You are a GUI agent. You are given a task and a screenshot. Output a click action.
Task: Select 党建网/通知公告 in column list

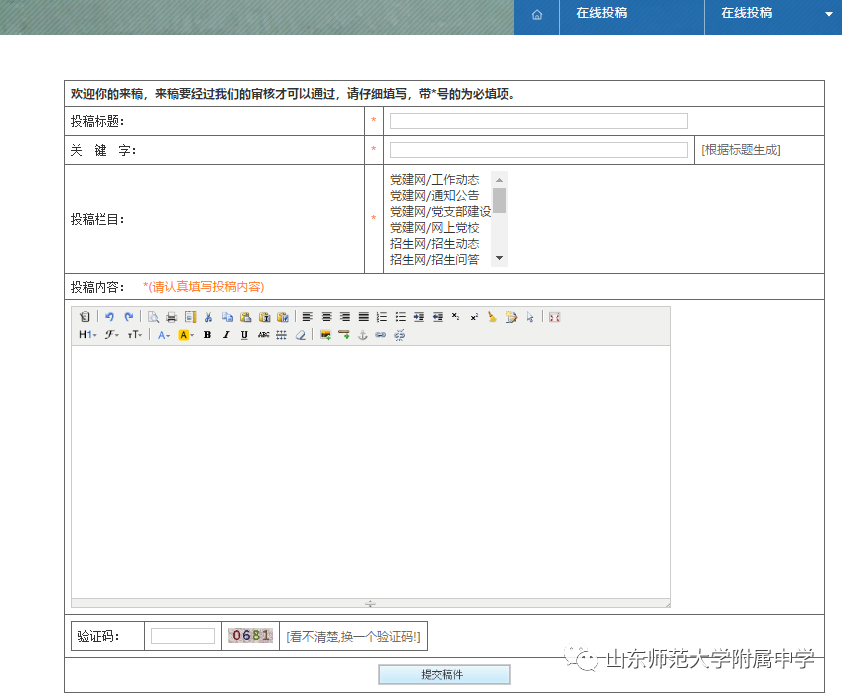coord(435,196)
